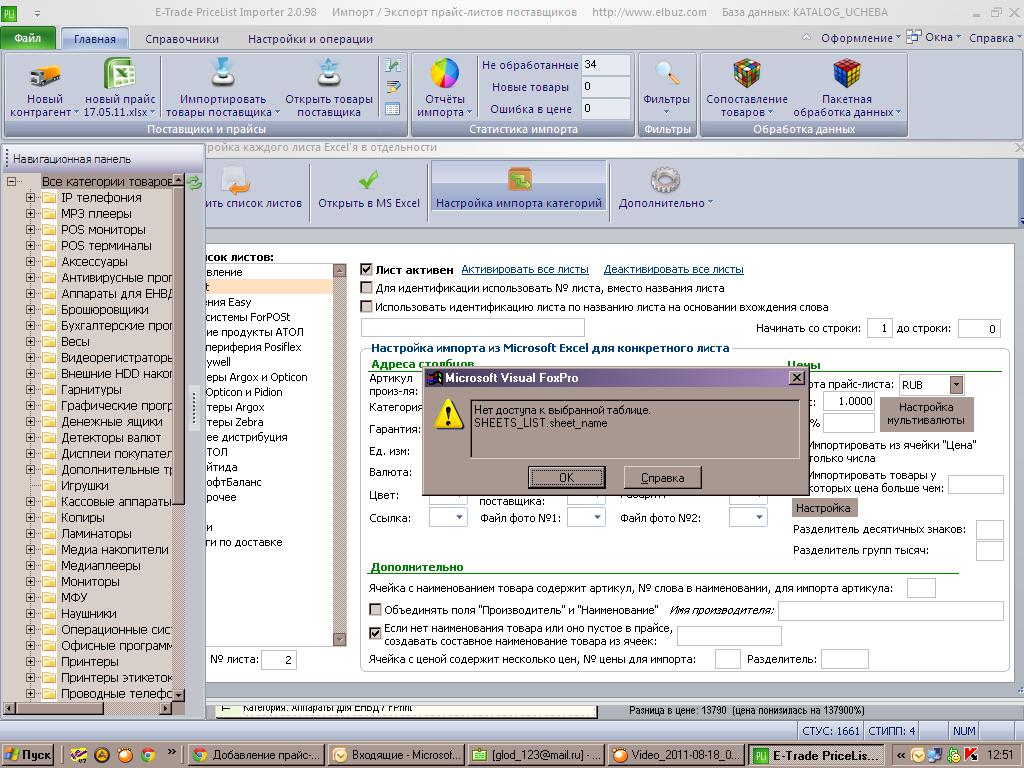Click Настройка импорта категорий icon
Viewport: 1024px width, 768px height.
click(x=519, y=179)
